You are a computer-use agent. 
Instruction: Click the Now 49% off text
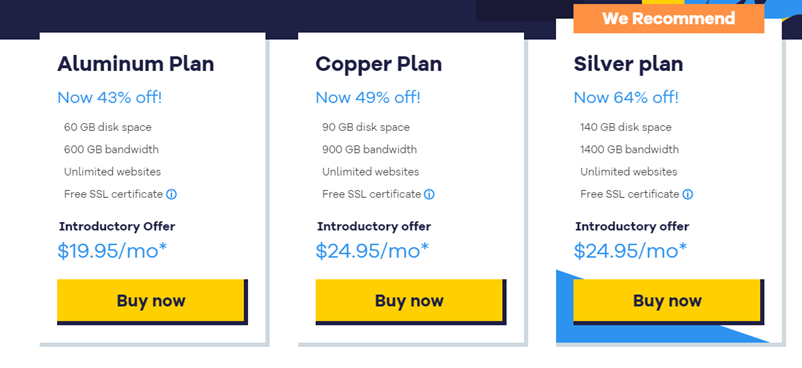[x=368, y=97]
